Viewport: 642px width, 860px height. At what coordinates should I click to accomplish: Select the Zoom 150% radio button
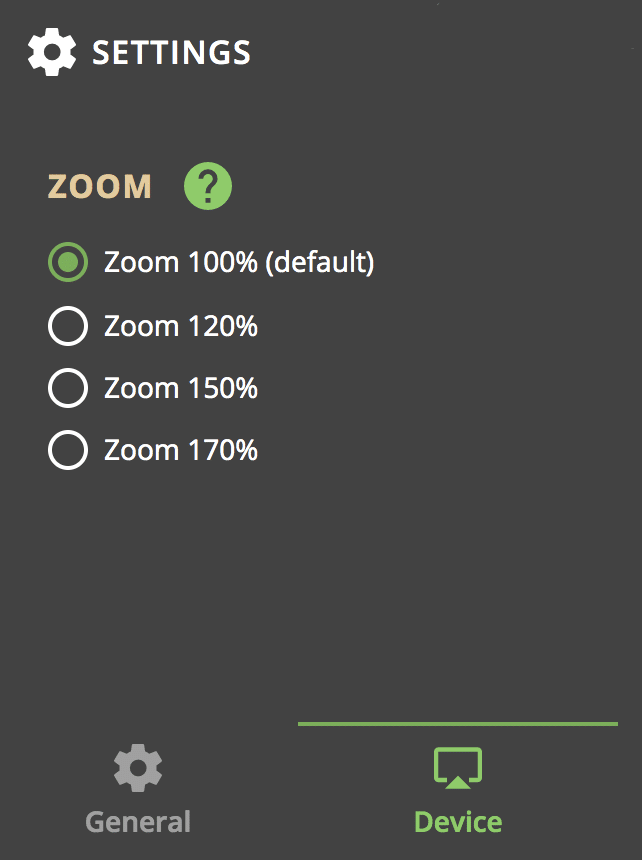point(68,388)
